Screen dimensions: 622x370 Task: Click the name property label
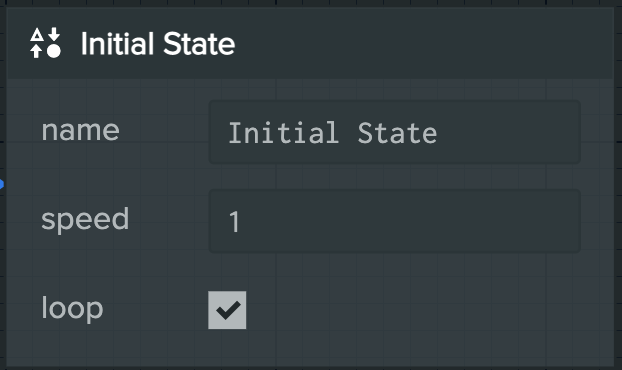point(81,130)
